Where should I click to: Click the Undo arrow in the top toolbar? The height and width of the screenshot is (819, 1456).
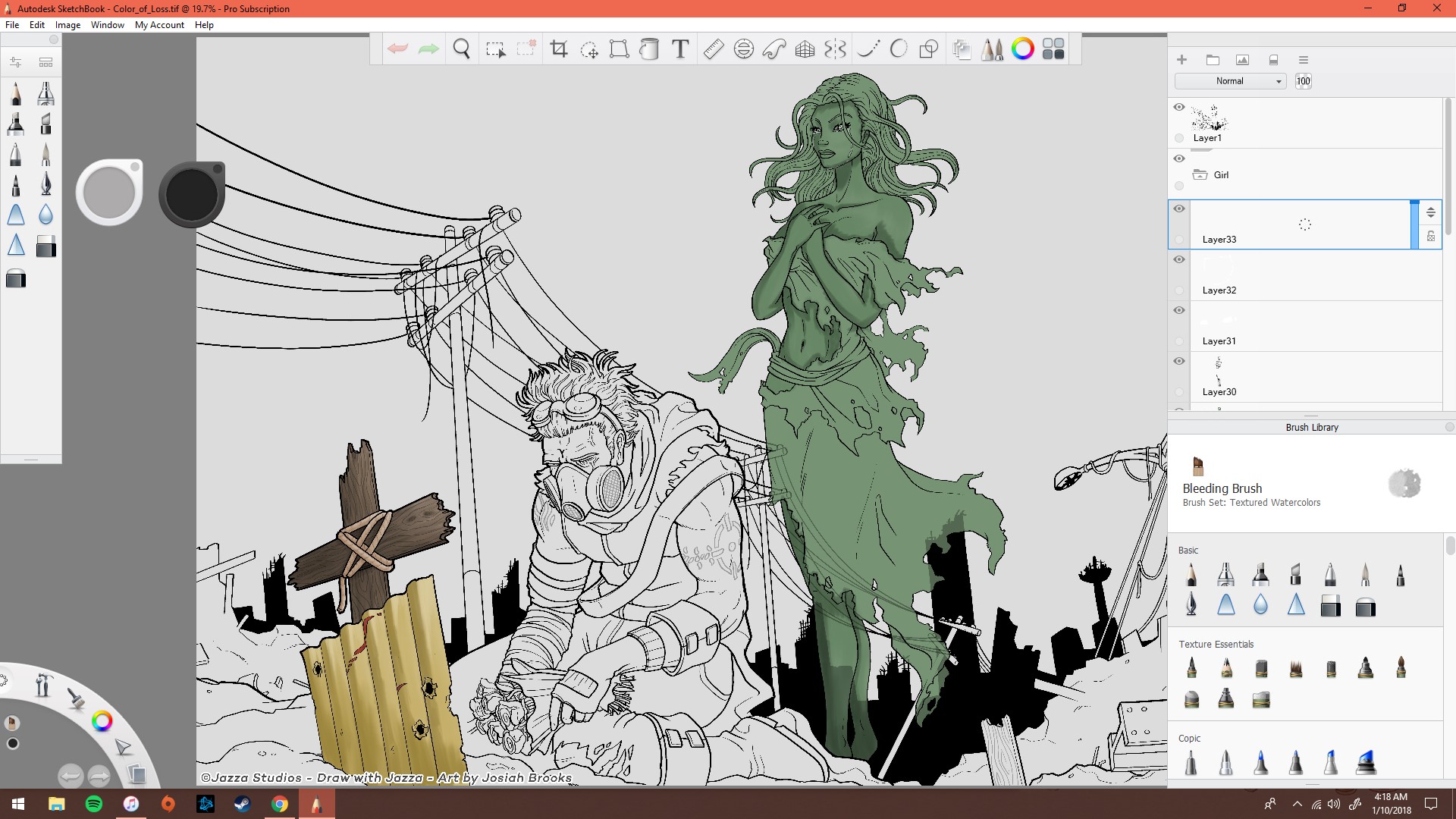(x=397, y=49)
